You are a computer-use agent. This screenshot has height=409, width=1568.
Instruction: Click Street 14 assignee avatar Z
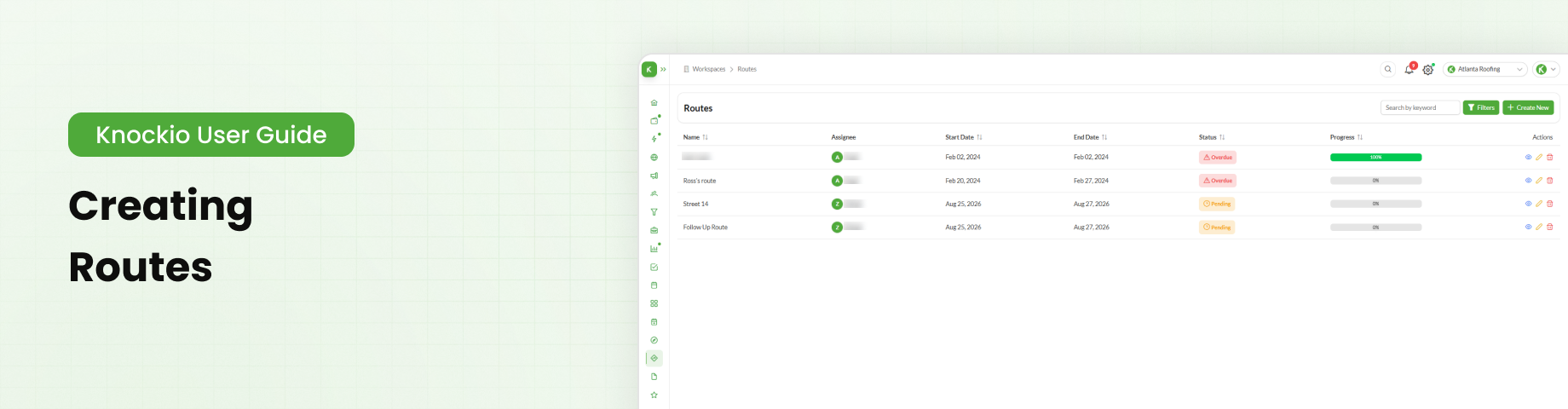[x=837, y=204]
